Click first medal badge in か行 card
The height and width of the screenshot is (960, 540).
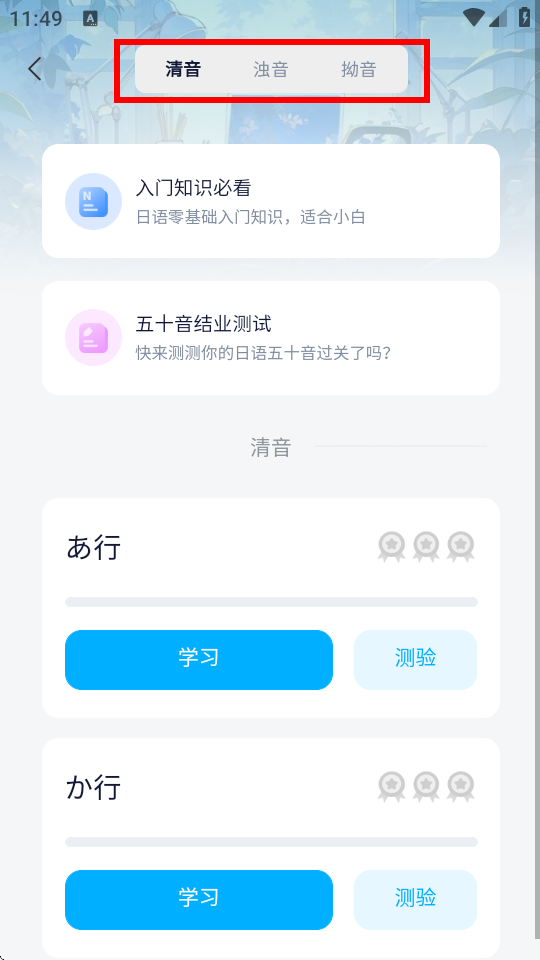pos(392,787)
